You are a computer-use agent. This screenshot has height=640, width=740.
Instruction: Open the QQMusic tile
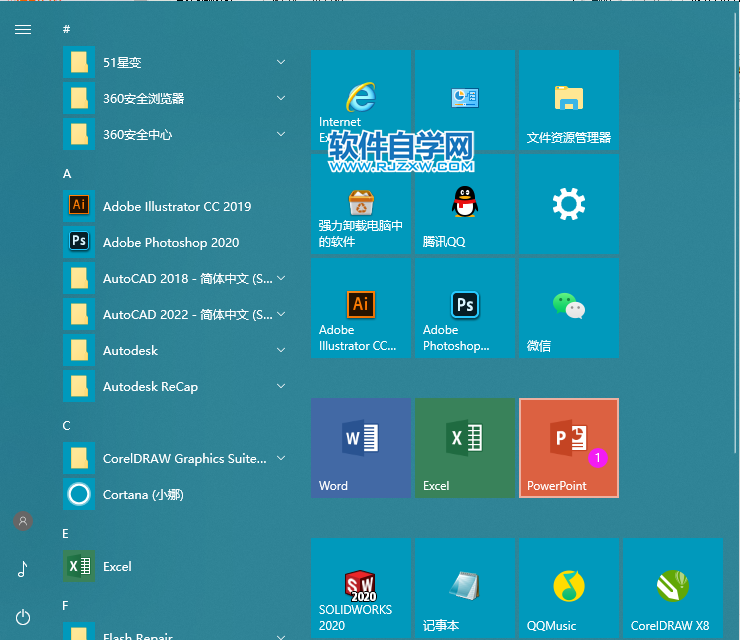[x=568, y=587]
